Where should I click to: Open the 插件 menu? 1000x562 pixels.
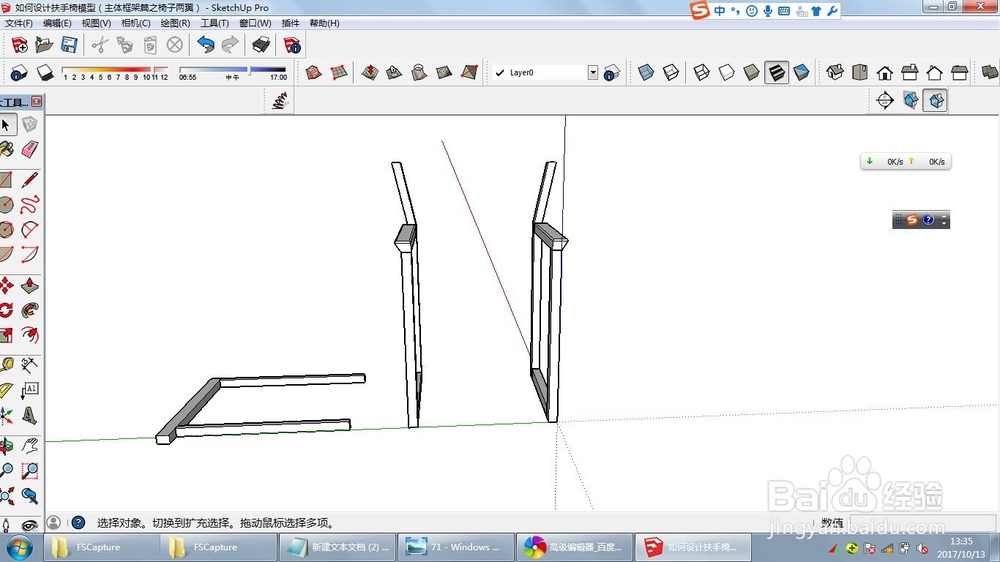[290, 23]
